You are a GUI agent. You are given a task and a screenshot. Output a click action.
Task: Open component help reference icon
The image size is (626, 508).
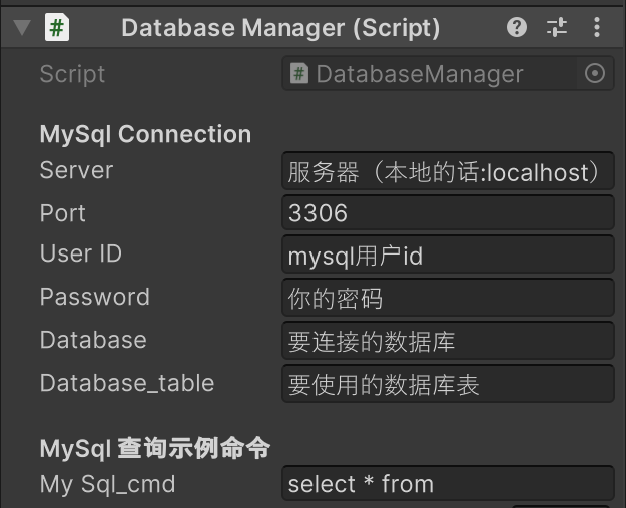click(517, 28)
